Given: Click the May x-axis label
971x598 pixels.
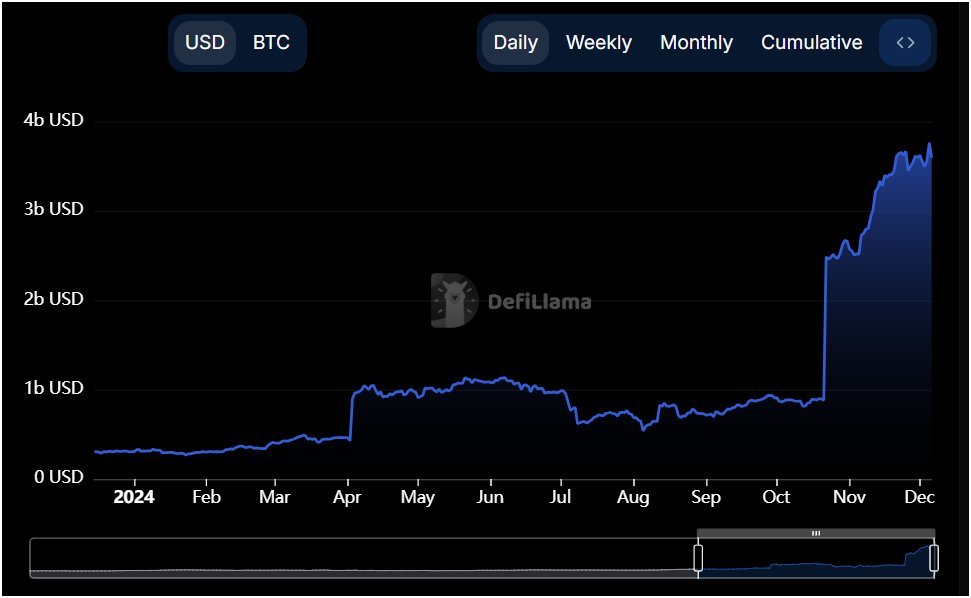Looking at the screenshot, I should [x=417, y=497].
